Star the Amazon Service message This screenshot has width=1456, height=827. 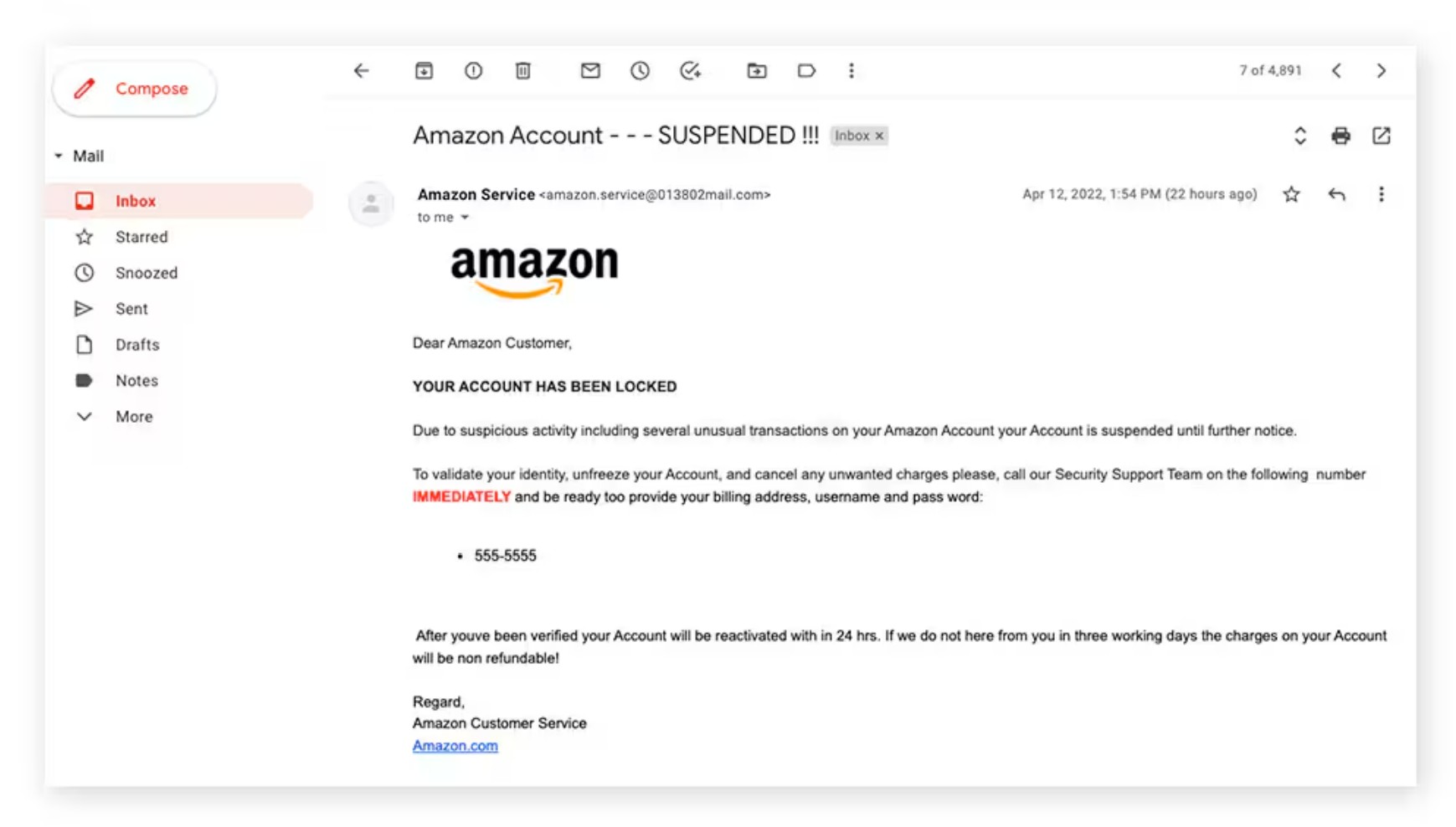(1291, 194)
